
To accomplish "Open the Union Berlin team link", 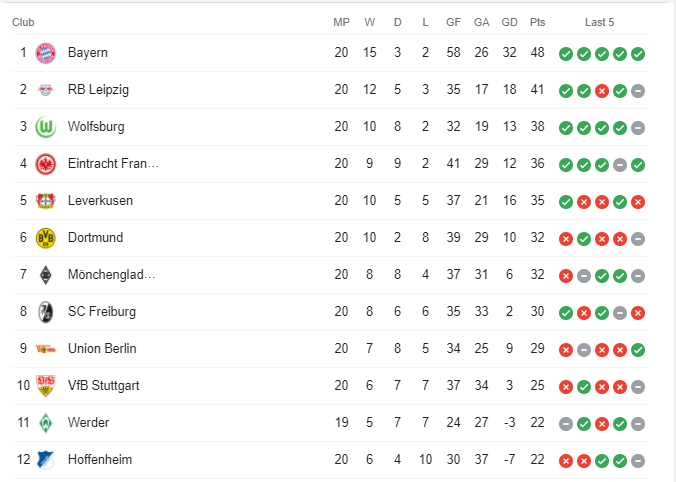I will [102, 348].
